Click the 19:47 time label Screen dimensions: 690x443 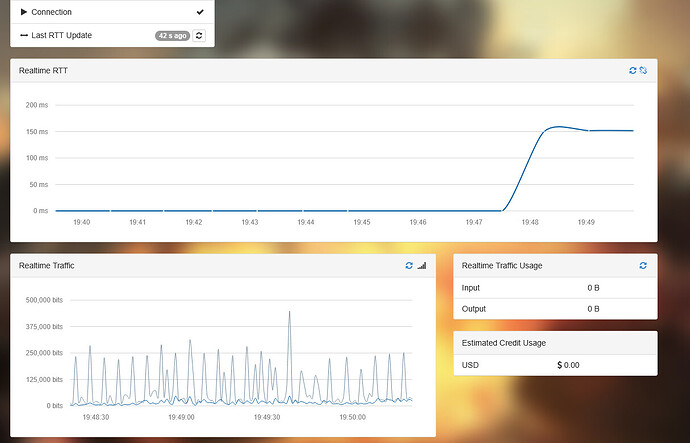point(474,223)
